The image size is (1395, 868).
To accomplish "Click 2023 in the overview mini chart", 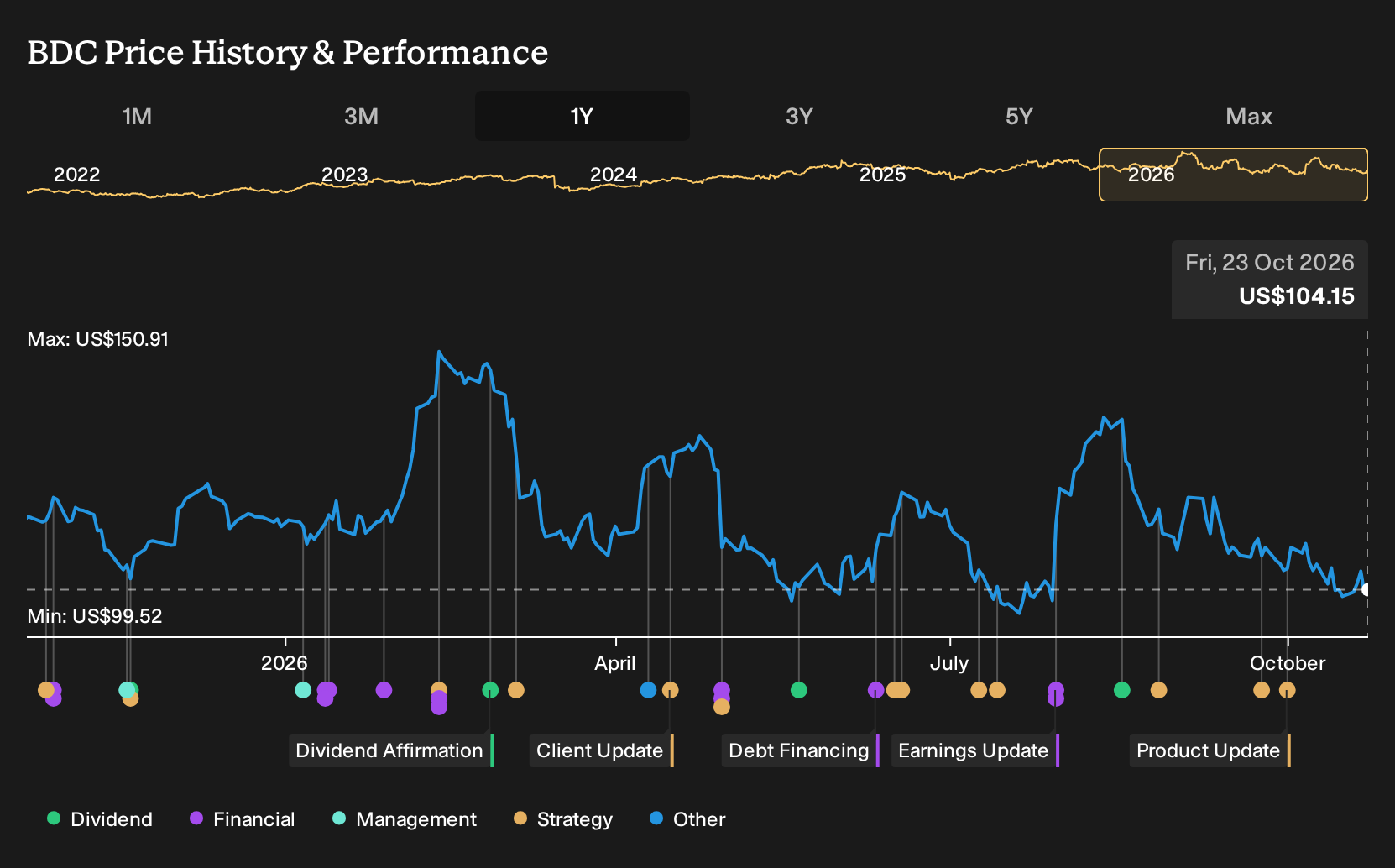I will pyautogui.click(x=344, y=175).
